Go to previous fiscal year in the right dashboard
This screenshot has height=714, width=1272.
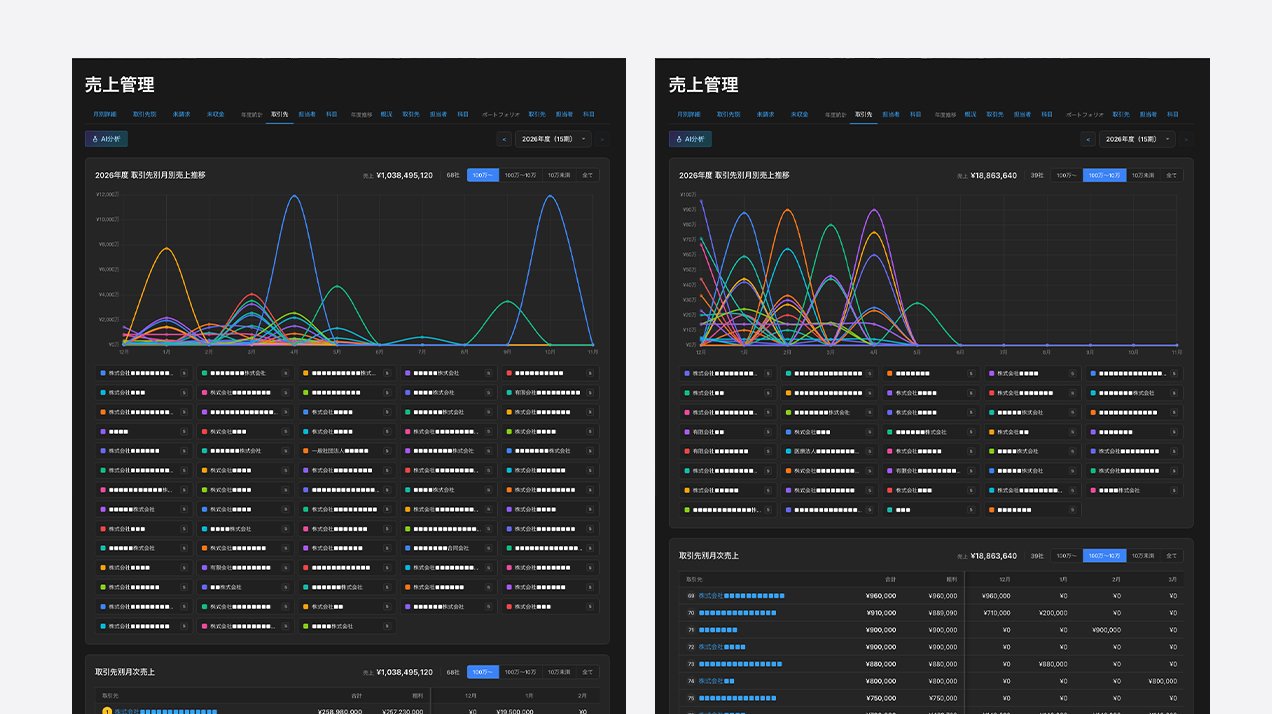point(1088,139)
